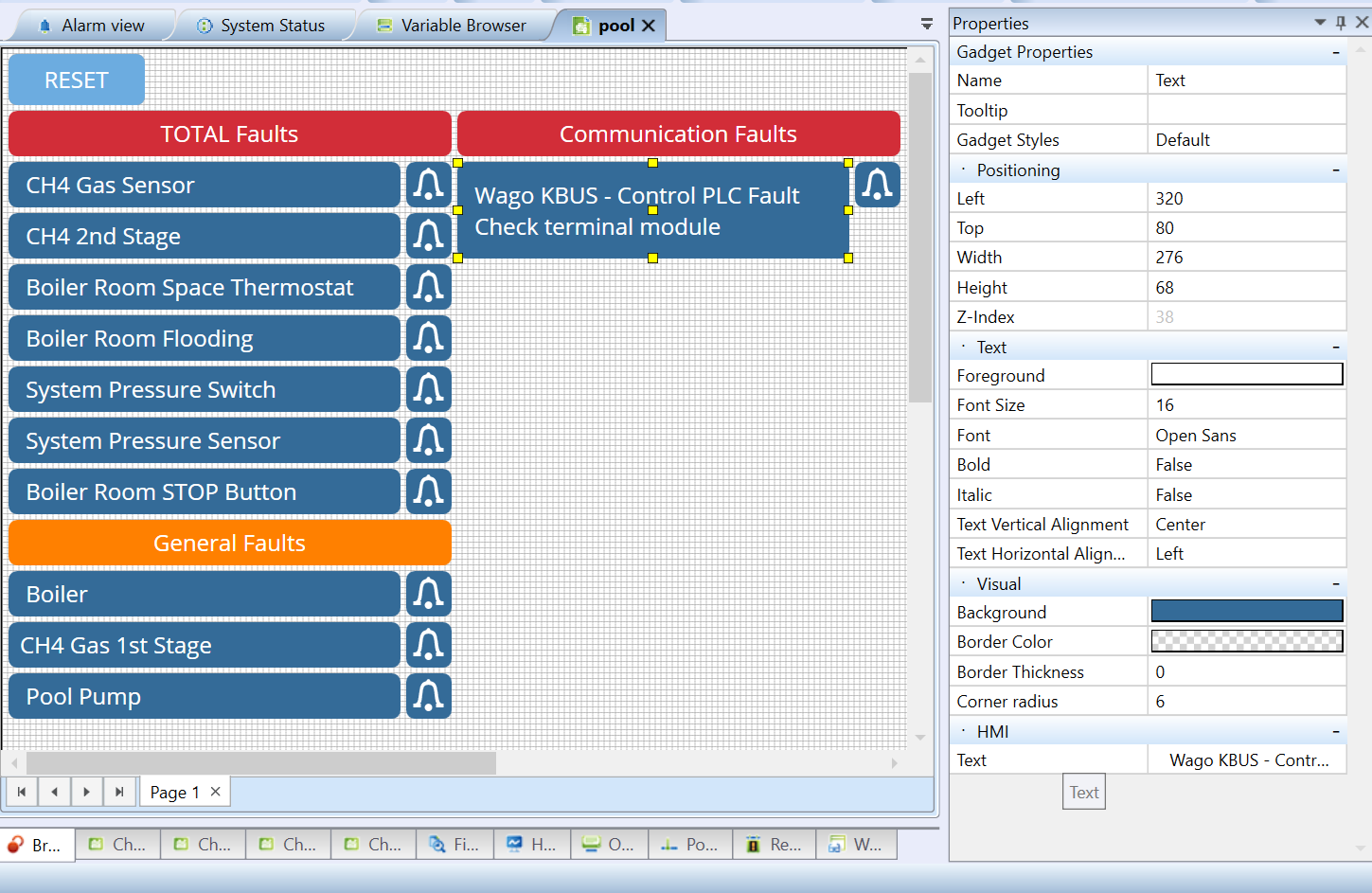1372x893 pixels.
Task: Switch to the System Status tab
Action: pos(261,26)
